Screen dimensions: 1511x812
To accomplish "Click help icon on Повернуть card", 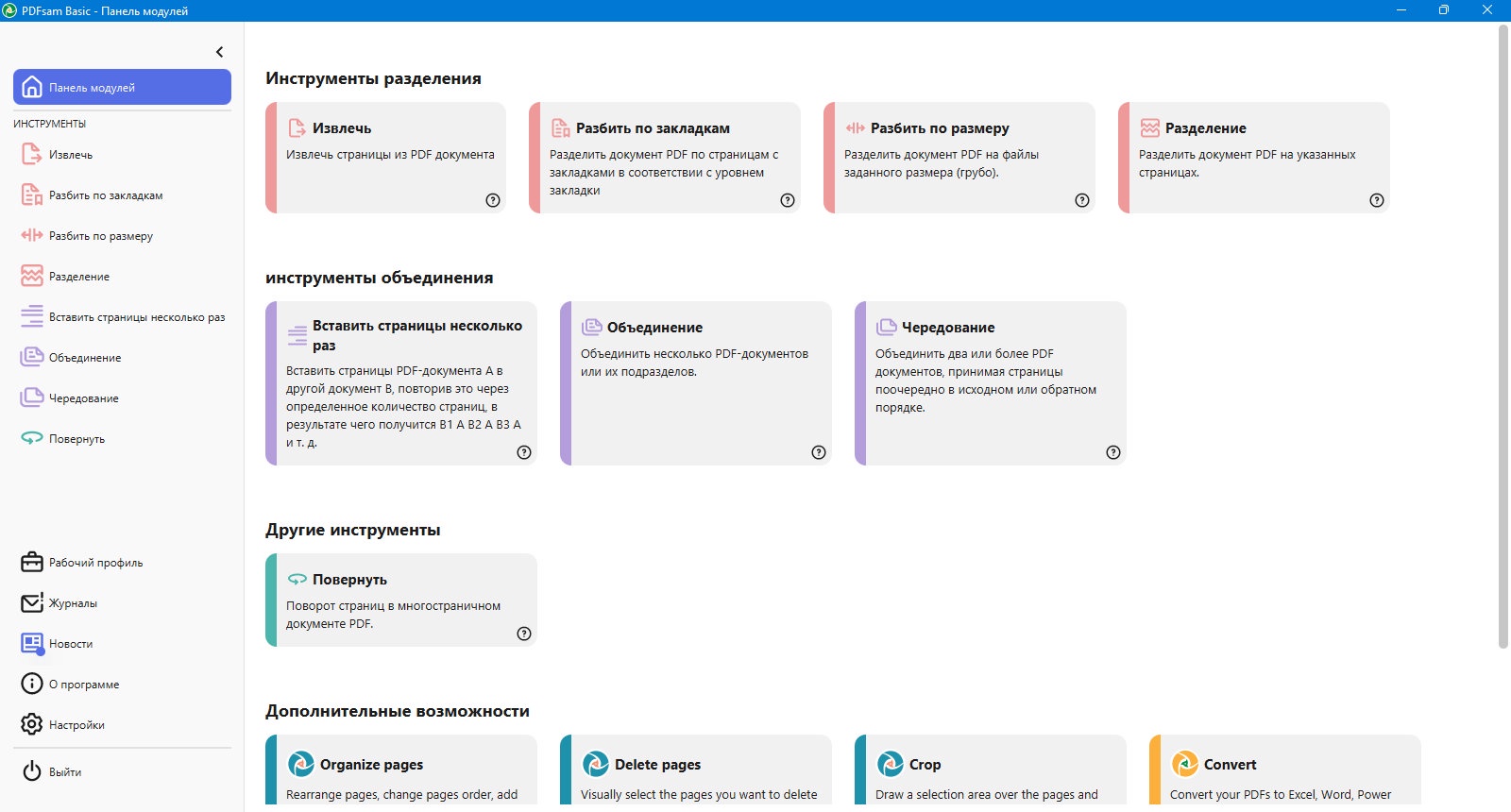I will tap(524, 634).
